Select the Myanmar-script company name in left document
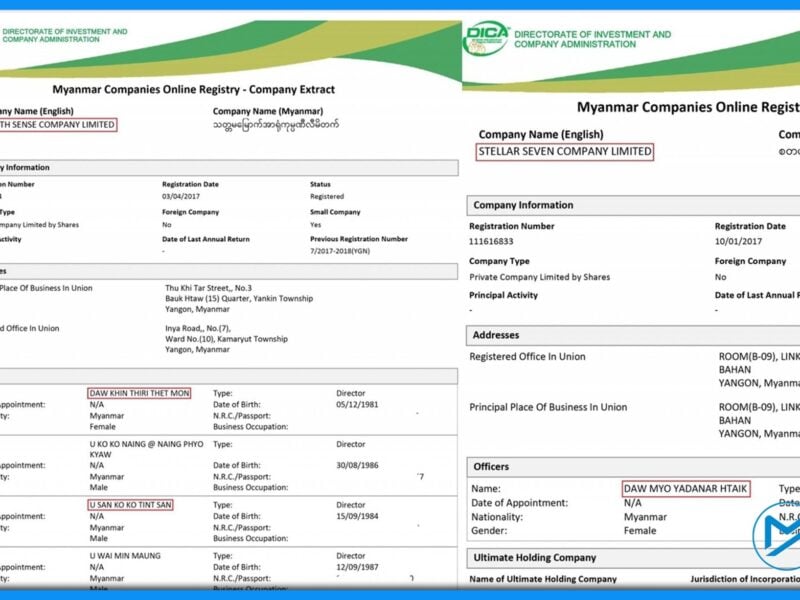 tap(276, 125)
